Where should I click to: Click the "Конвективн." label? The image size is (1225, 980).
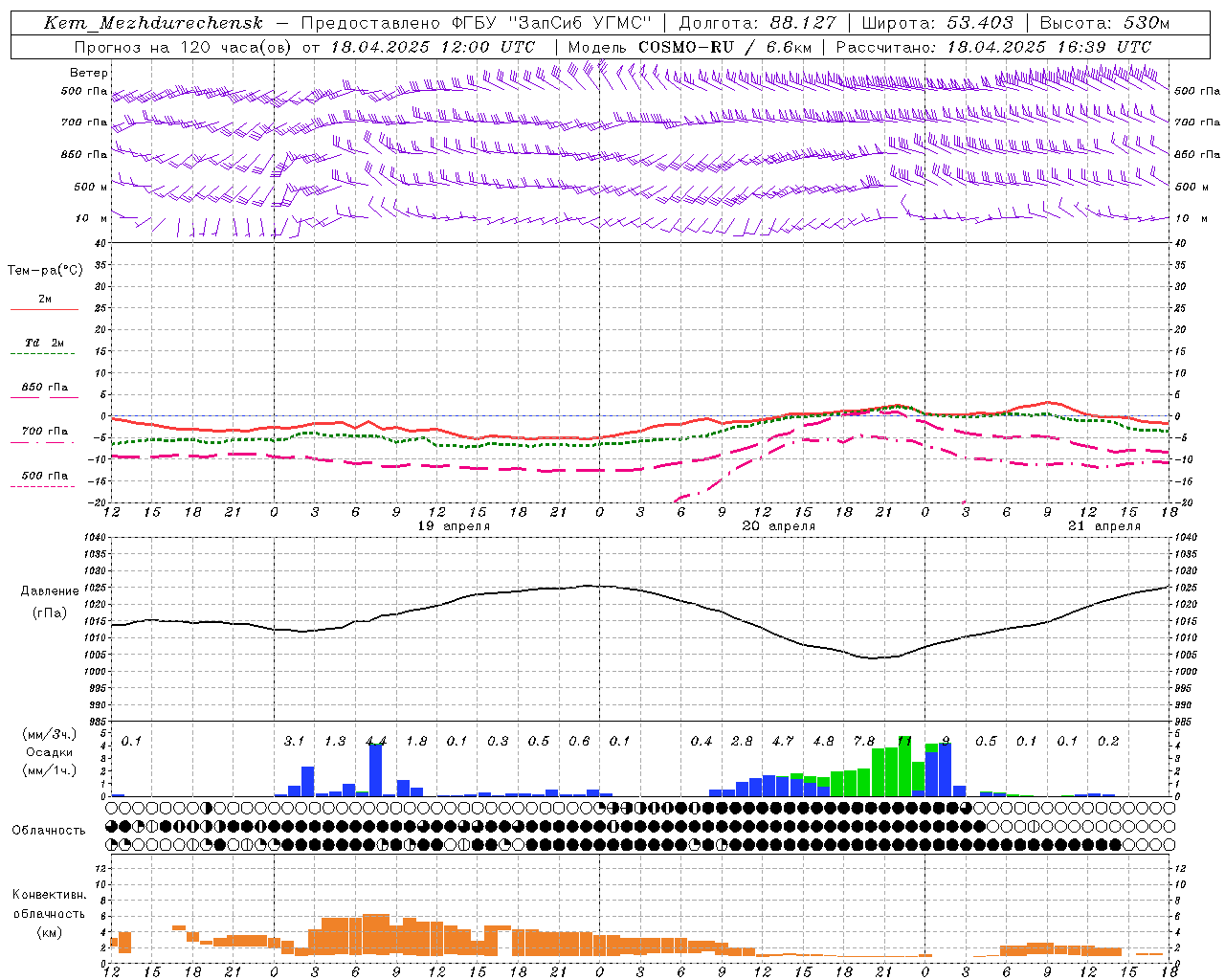(x=50, y=895)
